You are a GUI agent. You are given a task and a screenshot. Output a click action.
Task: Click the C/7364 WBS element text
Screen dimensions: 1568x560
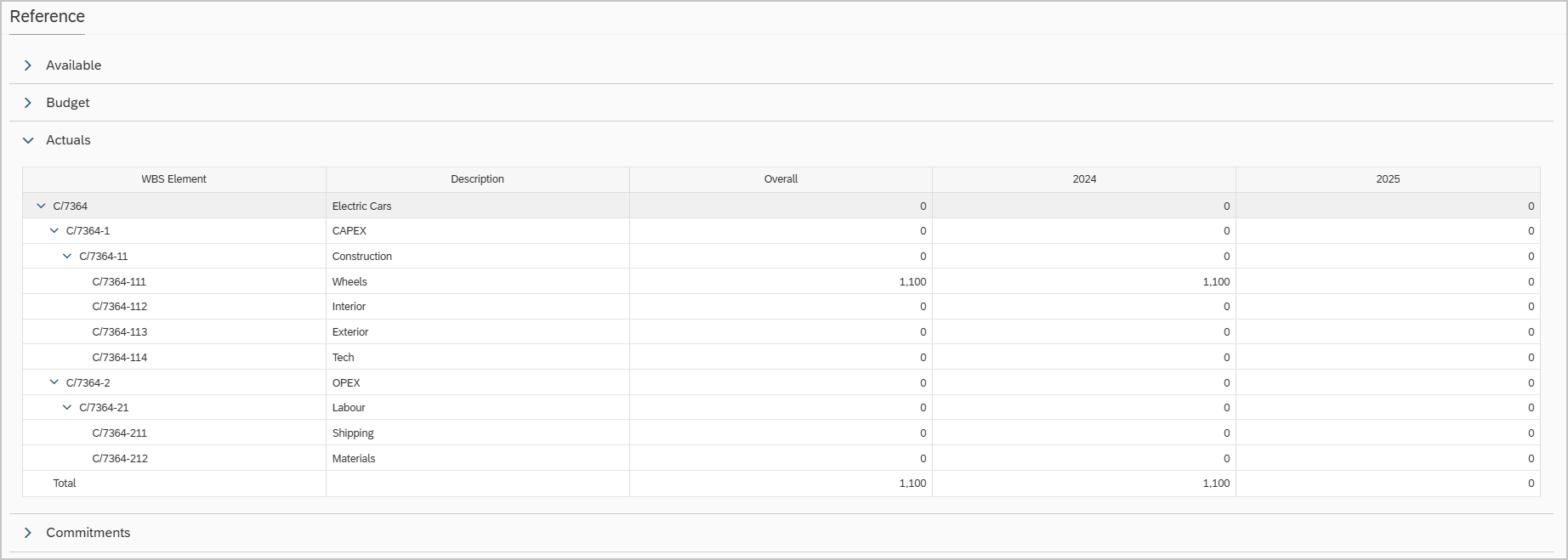(70, 206)
